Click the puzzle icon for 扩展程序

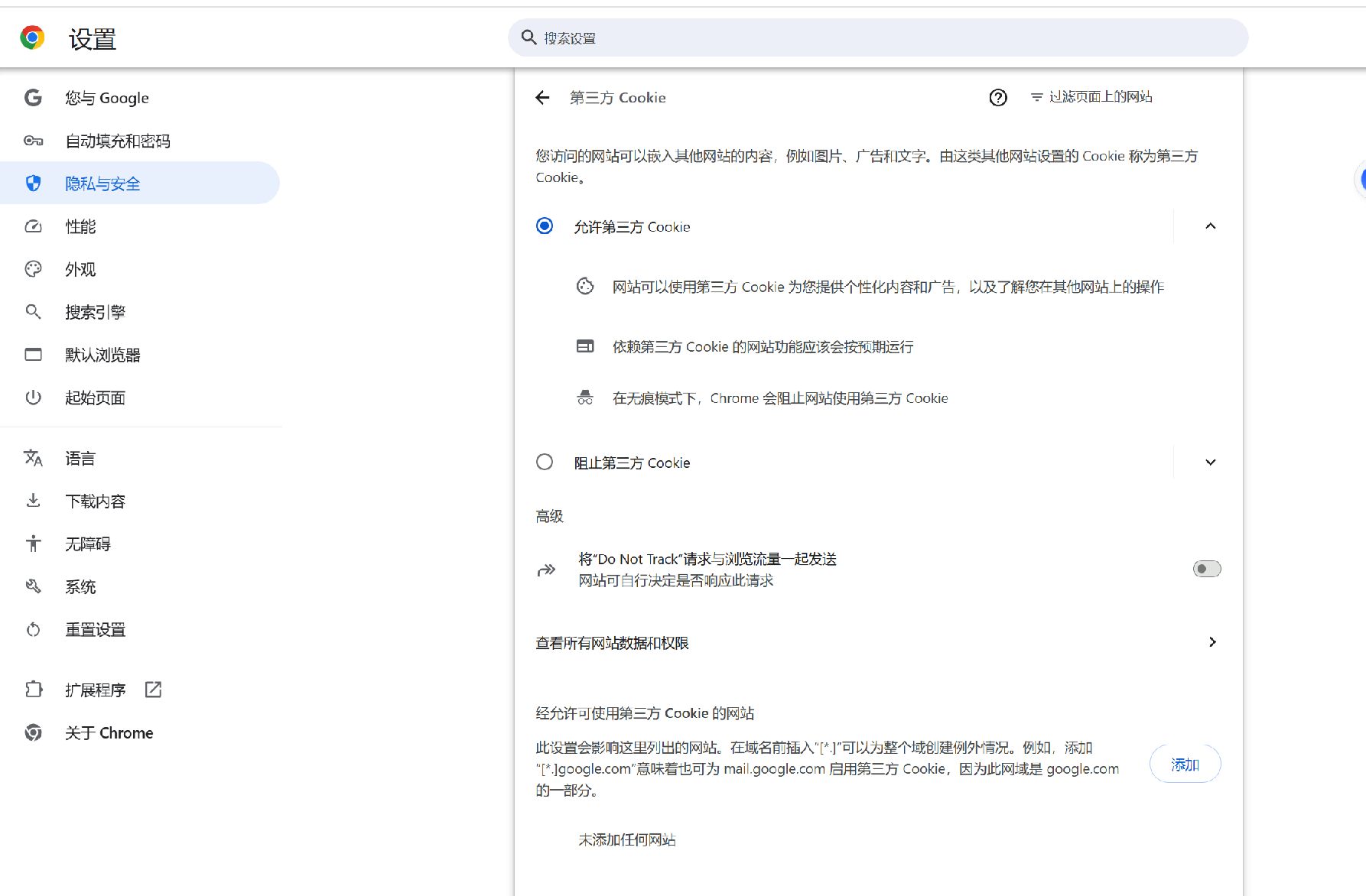[33, 690]
